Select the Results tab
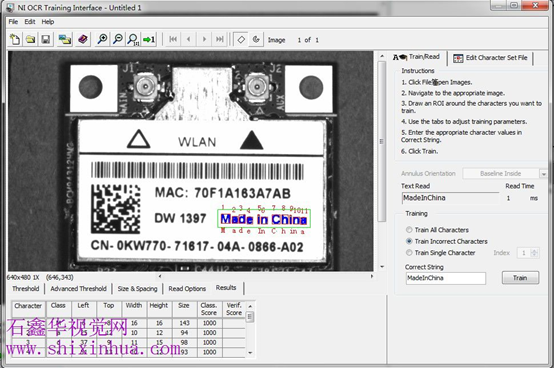The height and width of the screenshot is (368, 554). (226, 288)
